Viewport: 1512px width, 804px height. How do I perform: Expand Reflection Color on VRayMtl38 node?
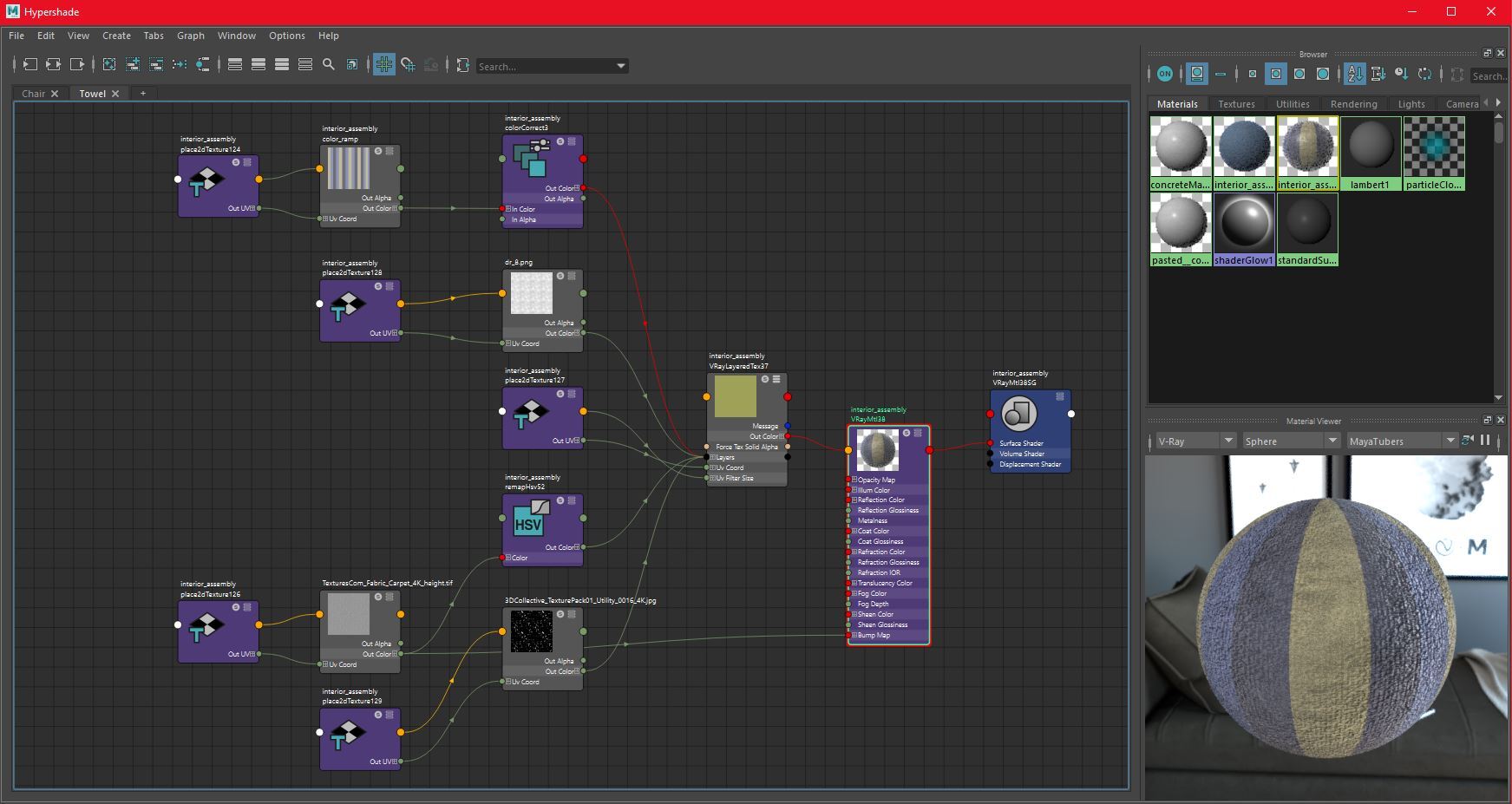click(x=854, y=500)
